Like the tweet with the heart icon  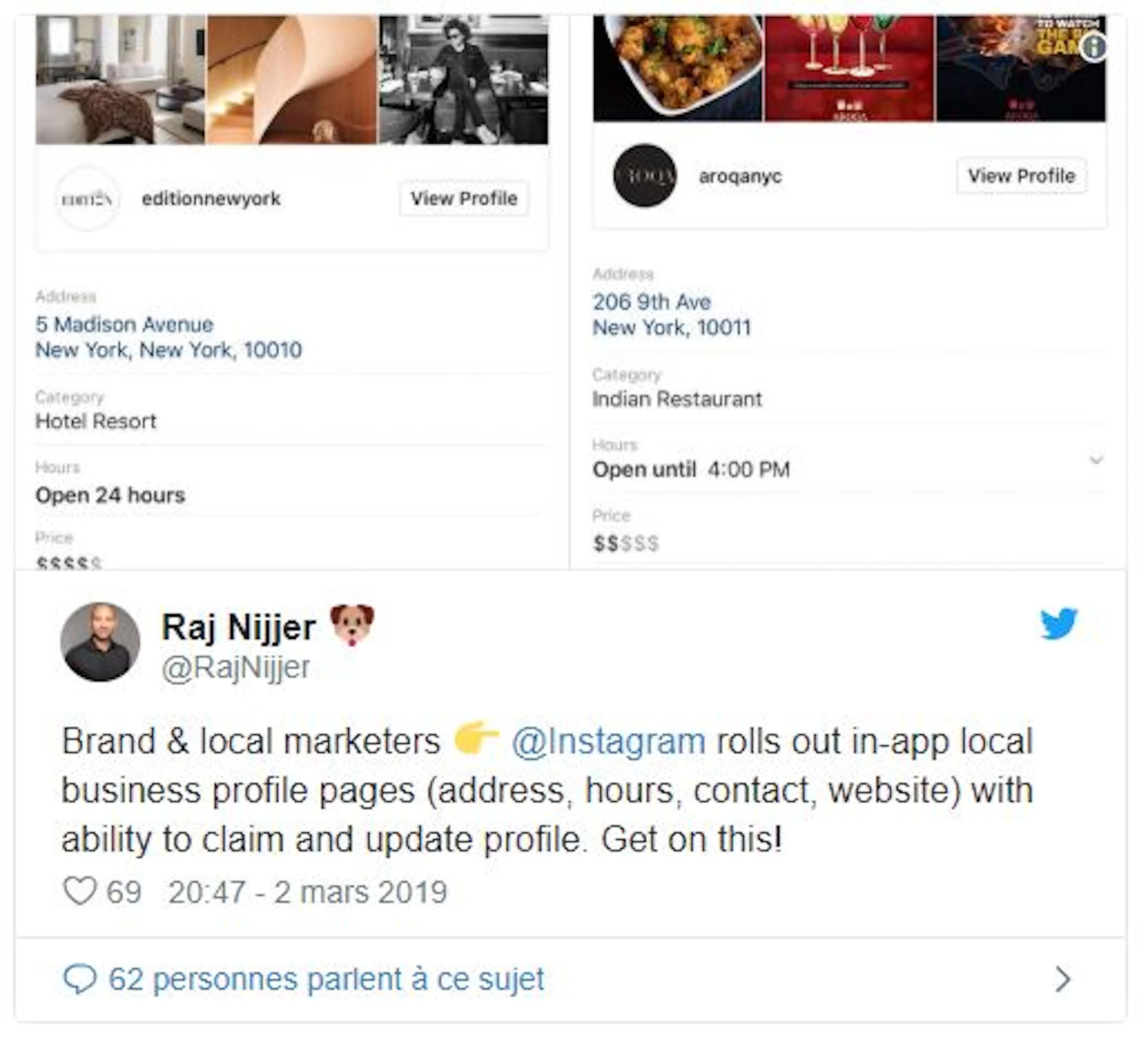click(x=80, y=892)
